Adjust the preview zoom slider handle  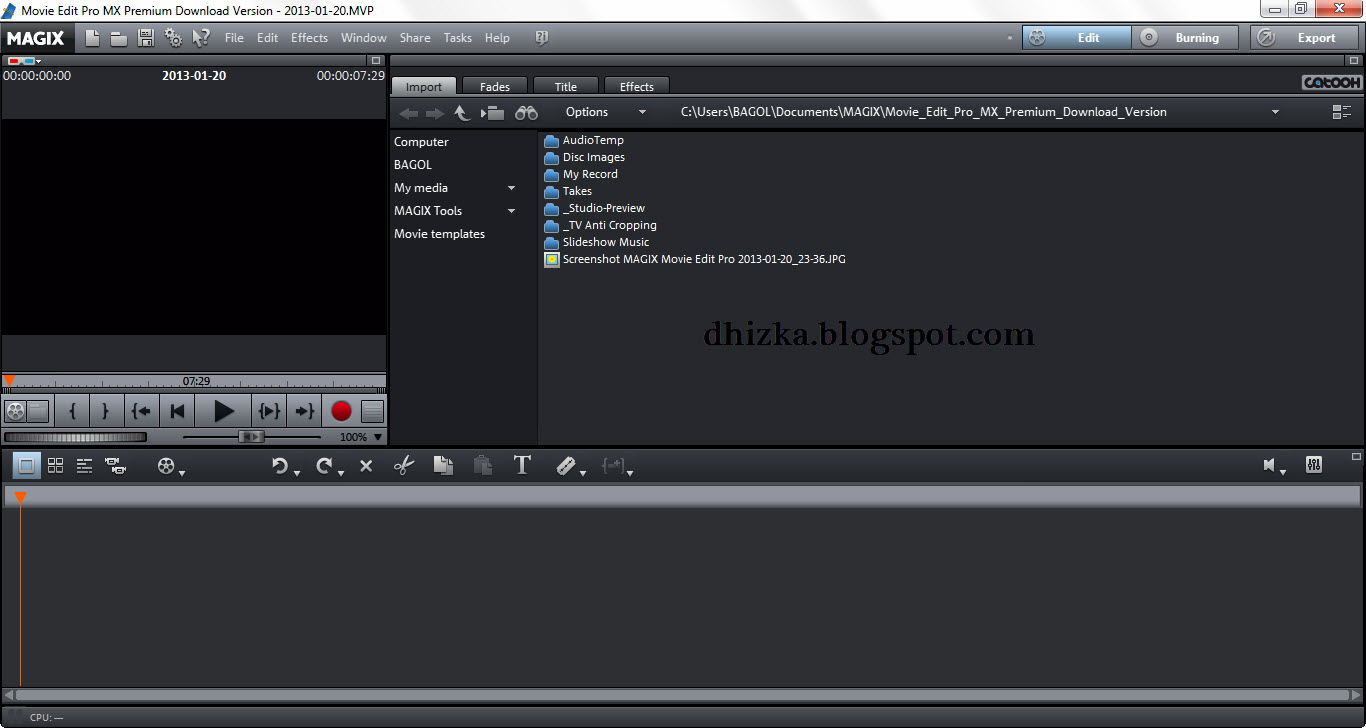(251, 436)
